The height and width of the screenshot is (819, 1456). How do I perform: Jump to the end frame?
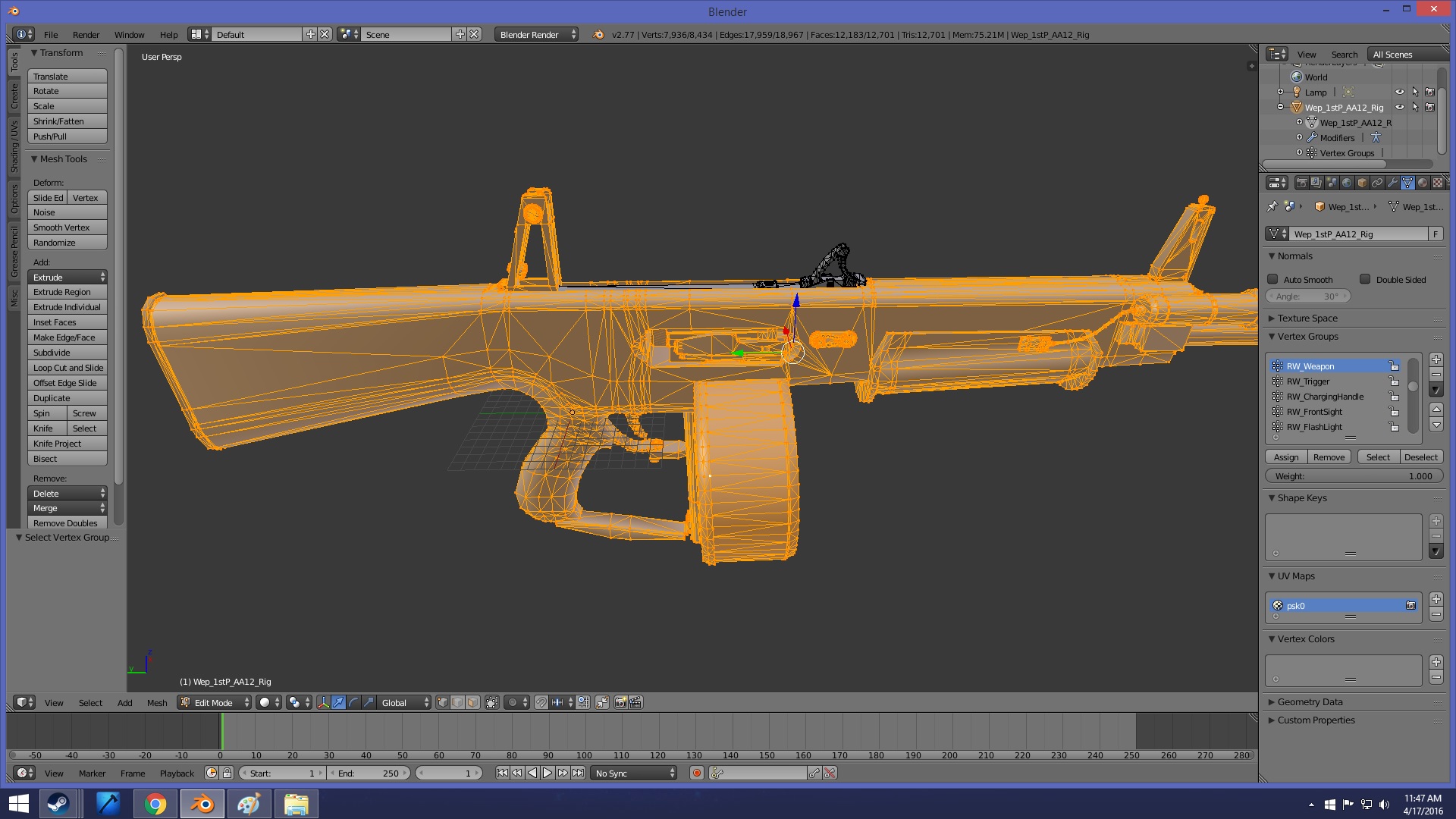pyautogui.click(x=578, y=773)
